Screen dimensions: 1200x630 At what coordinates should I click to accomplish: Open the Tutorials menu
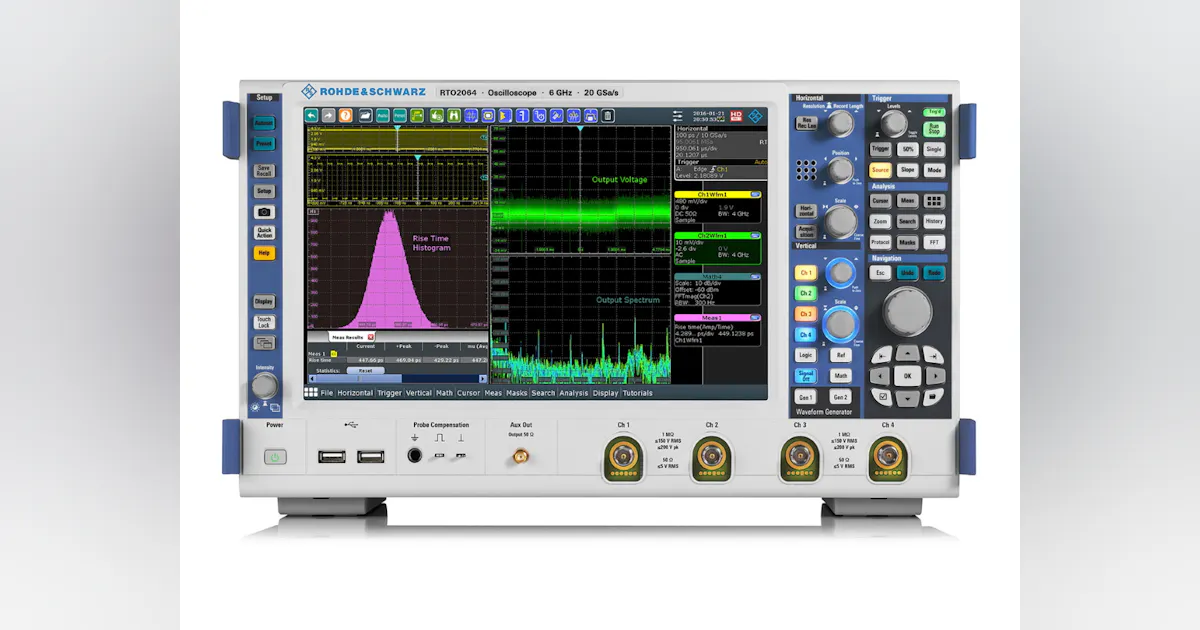tap(637, 393)
